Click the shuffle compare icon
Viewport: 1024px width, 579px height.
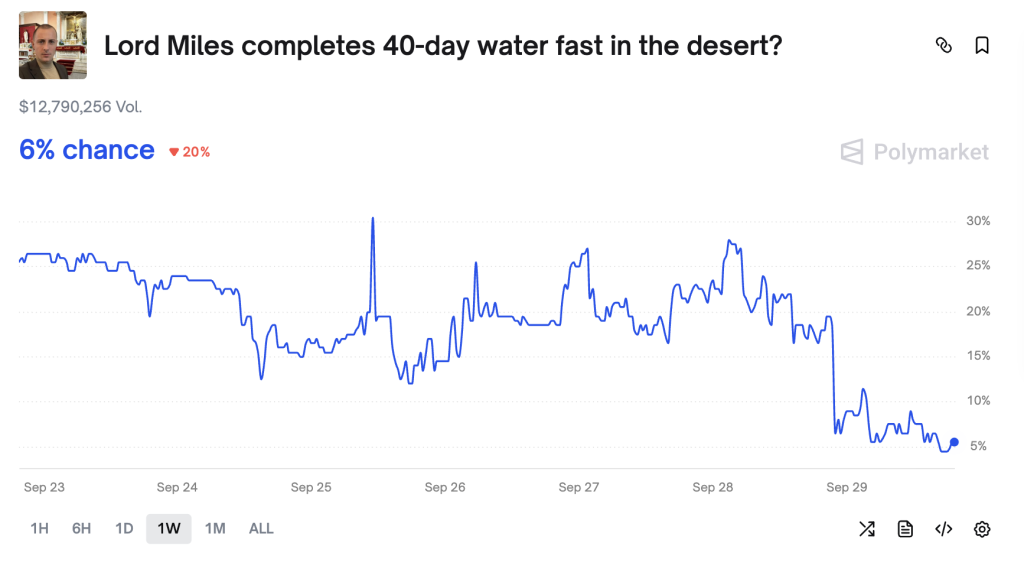click(867, 529)
